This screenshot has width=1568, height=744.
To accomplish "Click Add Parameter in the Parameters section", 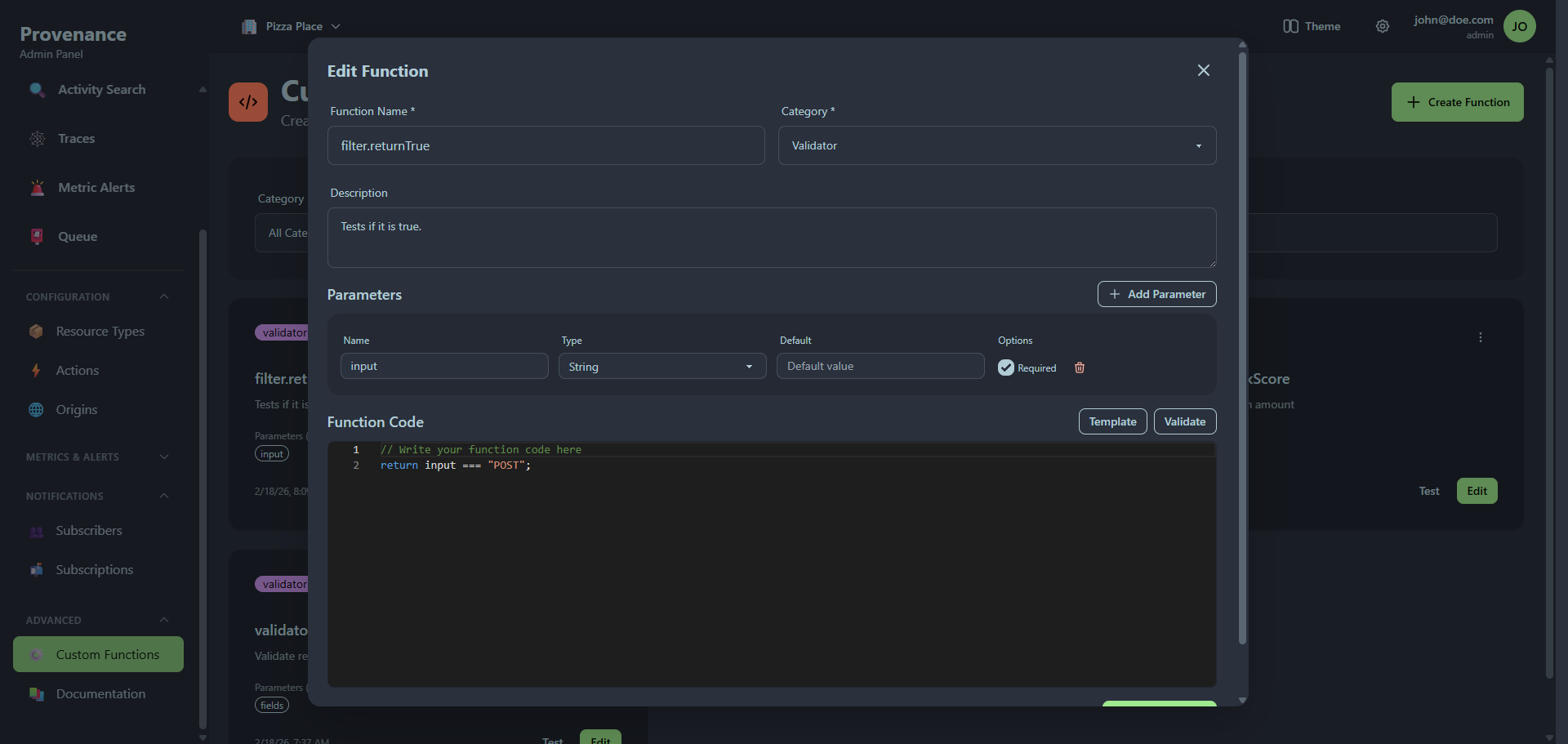I will click(x=1156, y=294).
